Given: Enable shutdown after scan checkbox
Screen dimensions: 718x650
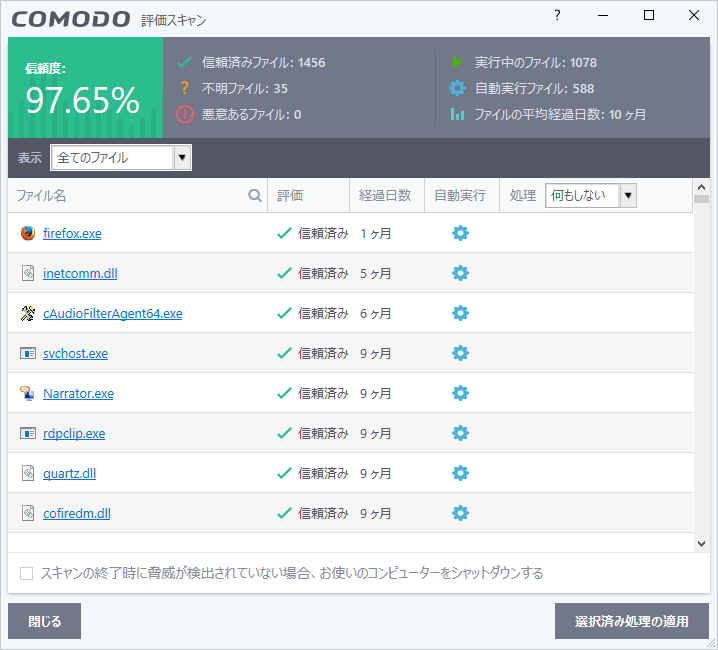Looking at the screenshot, I should click(x=27, y=573).
